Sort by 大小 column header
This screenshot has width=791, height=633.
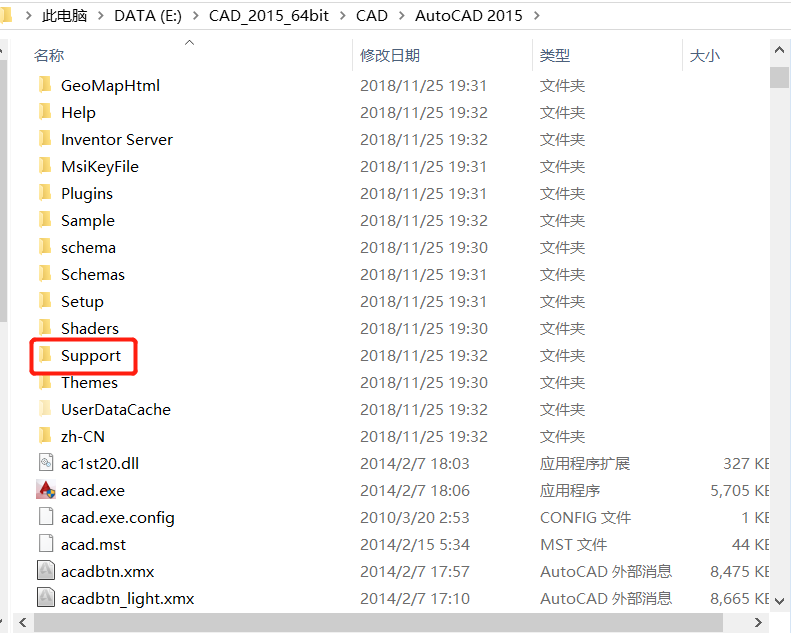pyautogui.click(x=705, y=55)
